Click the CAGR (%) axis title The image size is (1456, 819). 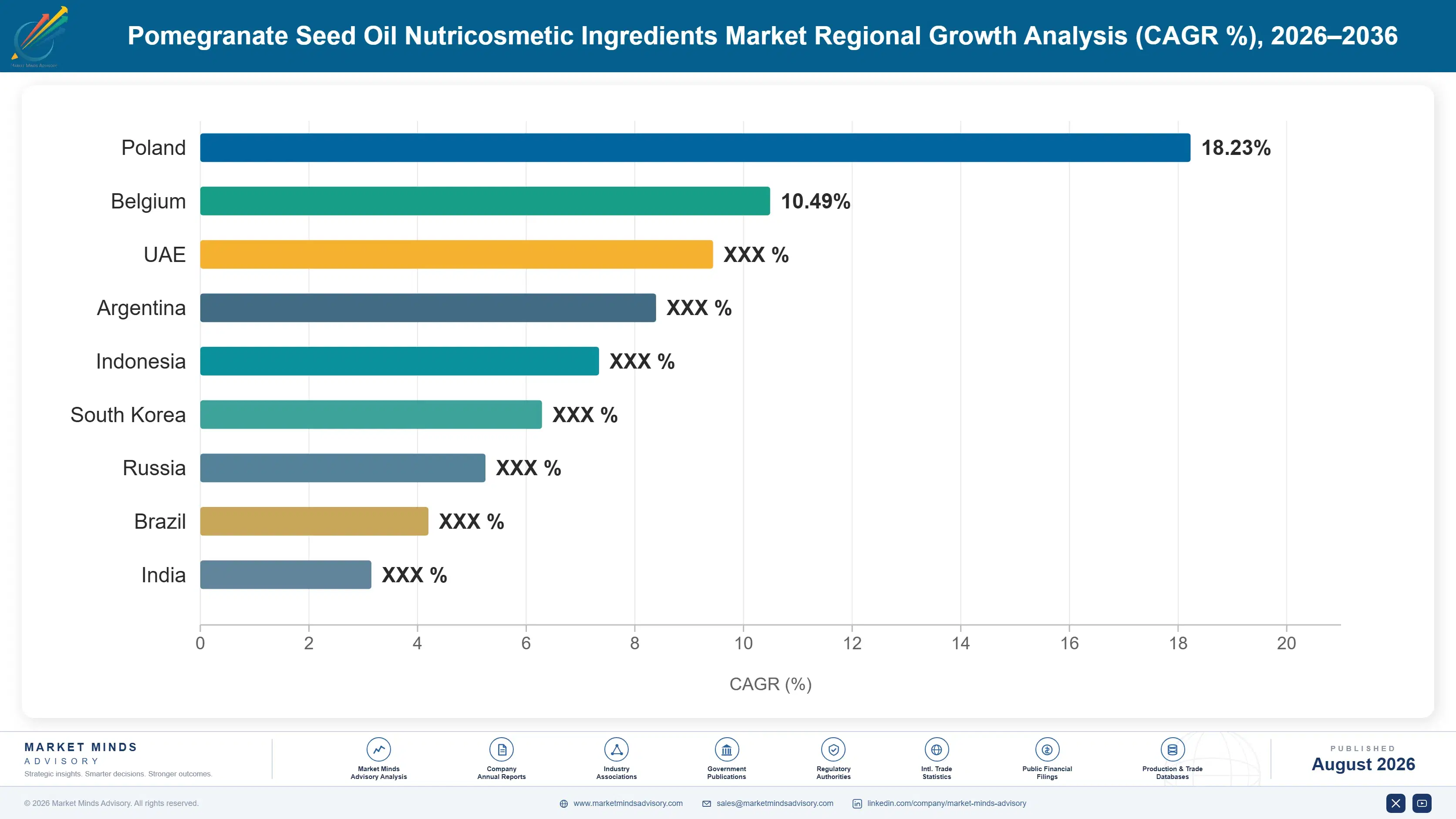point(770,684)
